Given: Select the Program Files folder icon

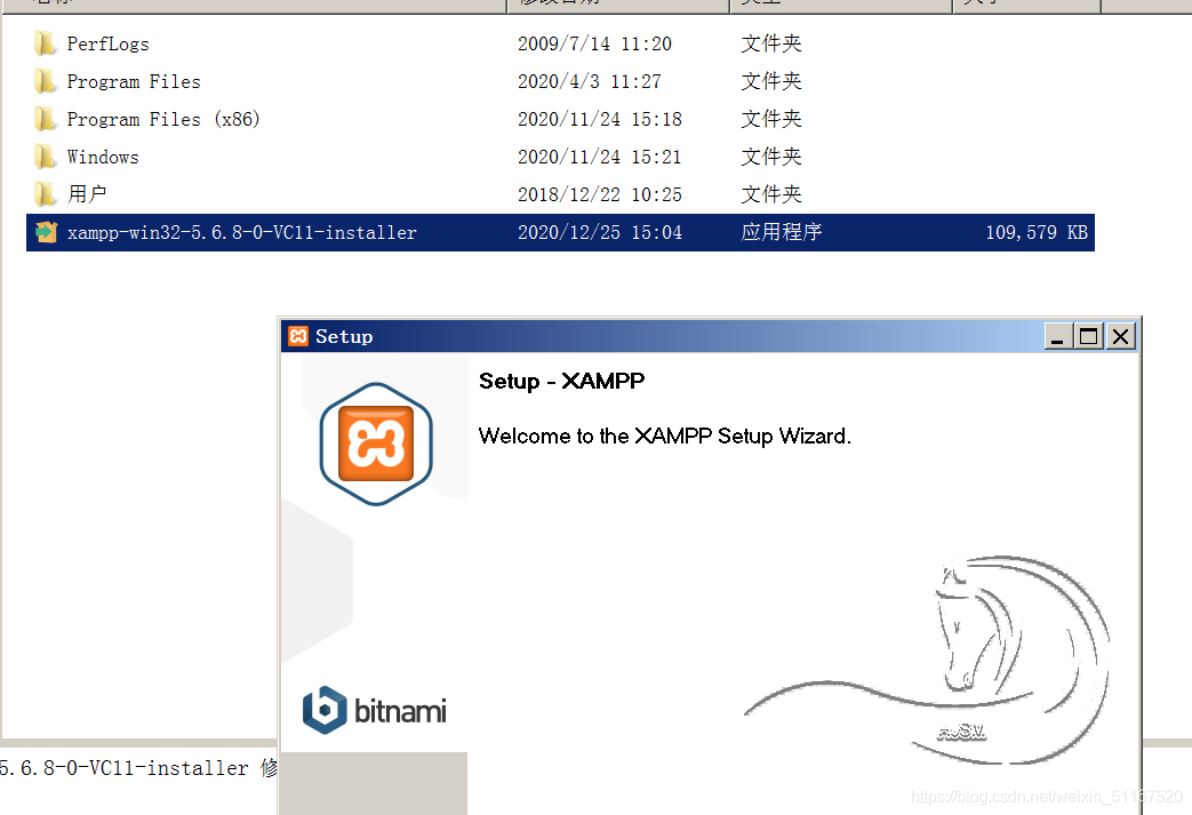Looking at the screenshot, I should point(45,81).
